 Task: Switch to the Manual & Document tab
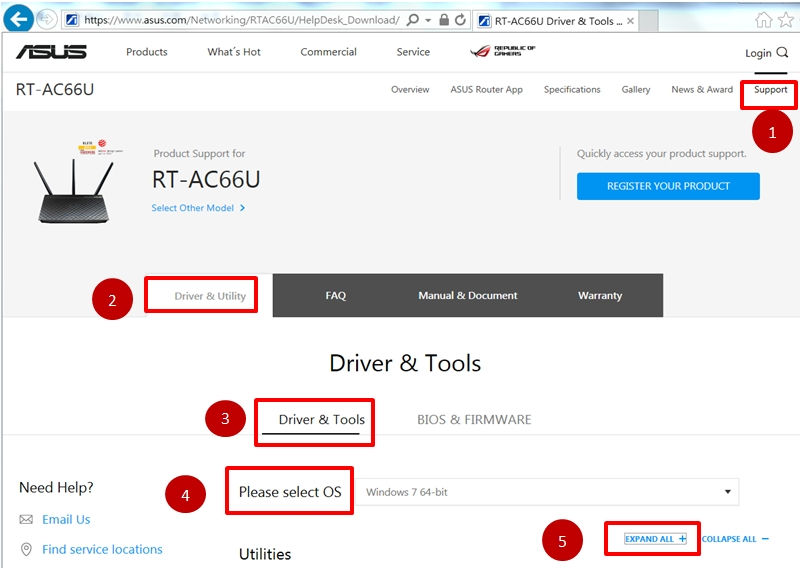tap(468, 295)
